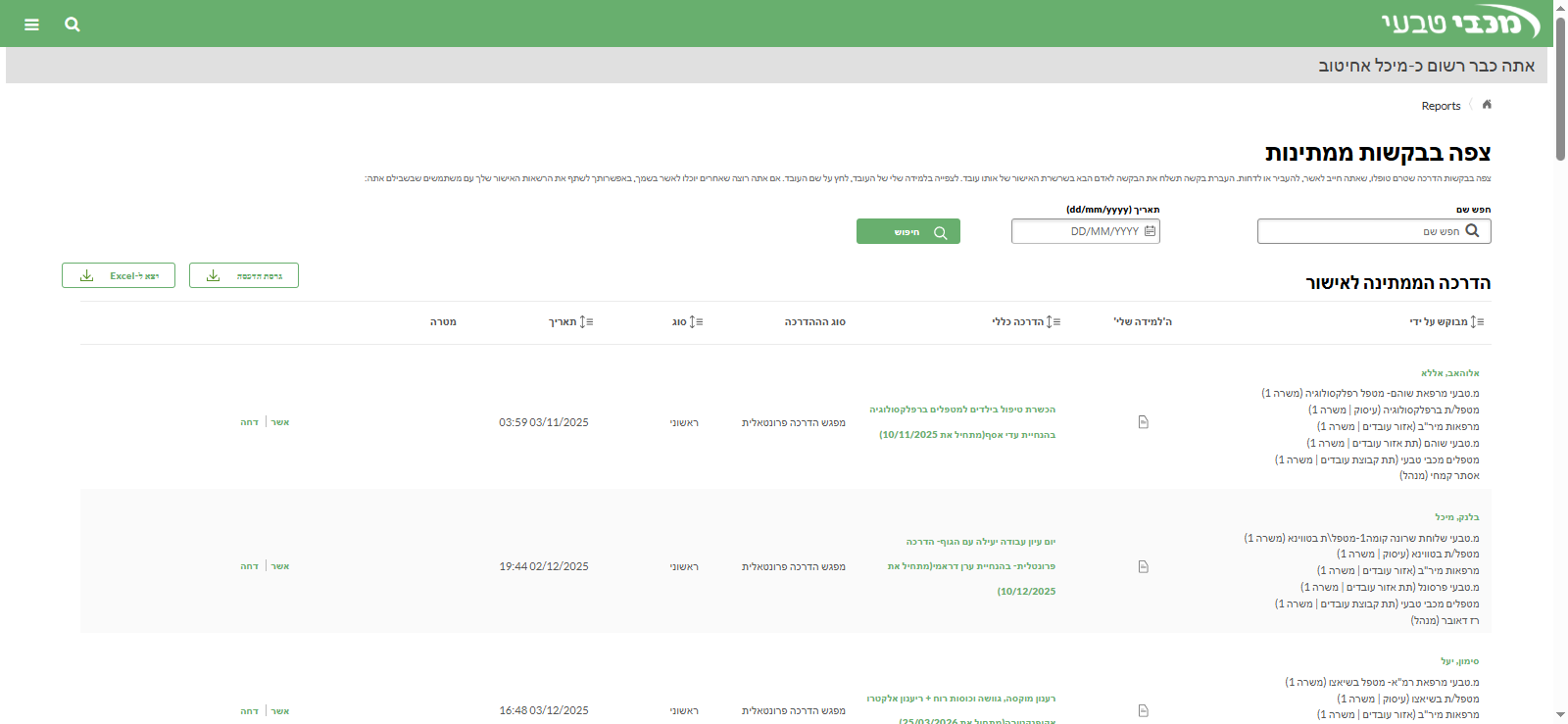Go to the home page via the house icon
1568x724 pixels.
tap(1487, 105)
